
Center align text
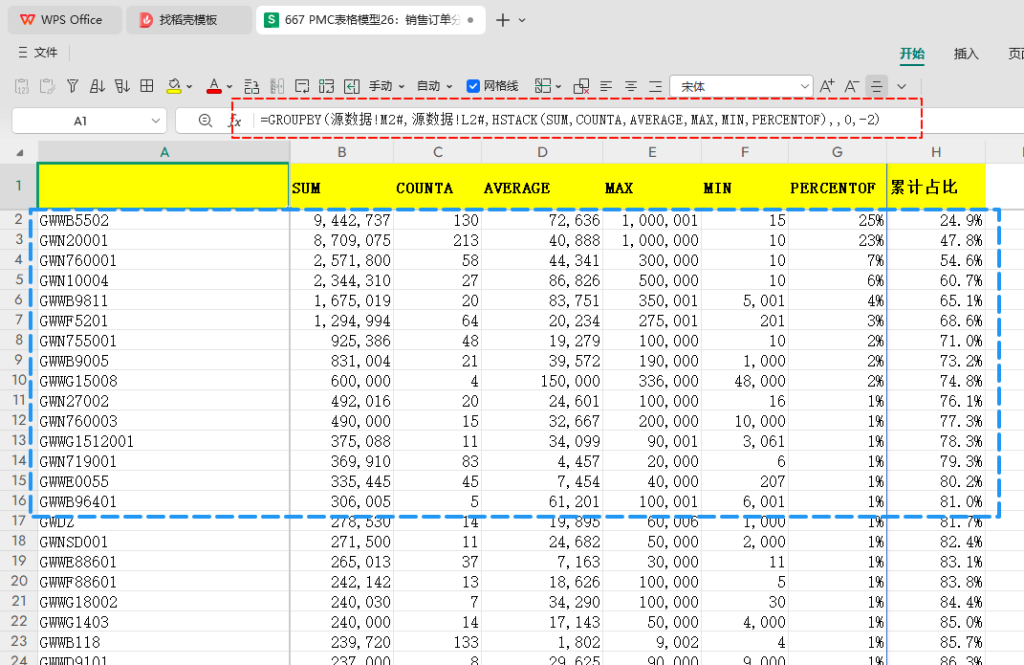(631, 86)
